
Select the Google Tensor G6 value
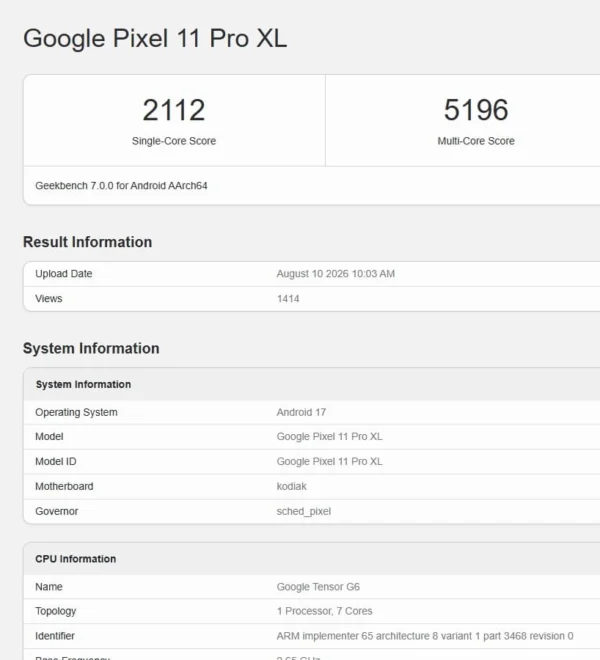tap(318, 587)
